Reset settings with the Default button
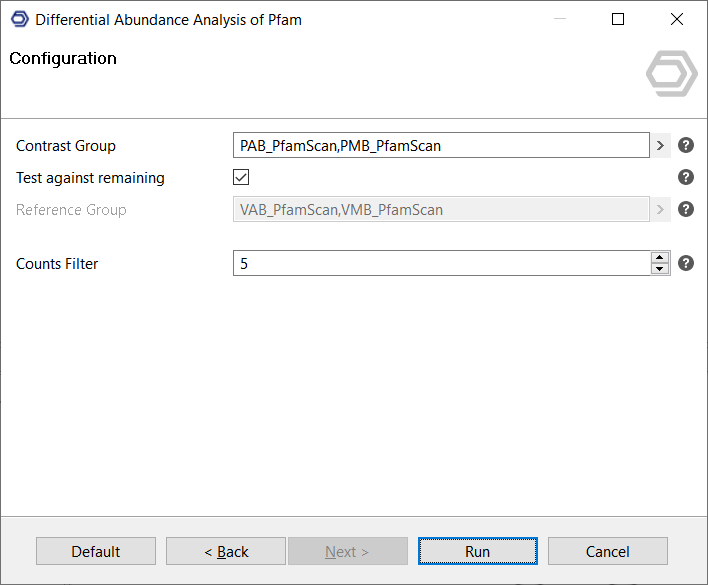This screenshot has width=708, height=585. (96, 552)
